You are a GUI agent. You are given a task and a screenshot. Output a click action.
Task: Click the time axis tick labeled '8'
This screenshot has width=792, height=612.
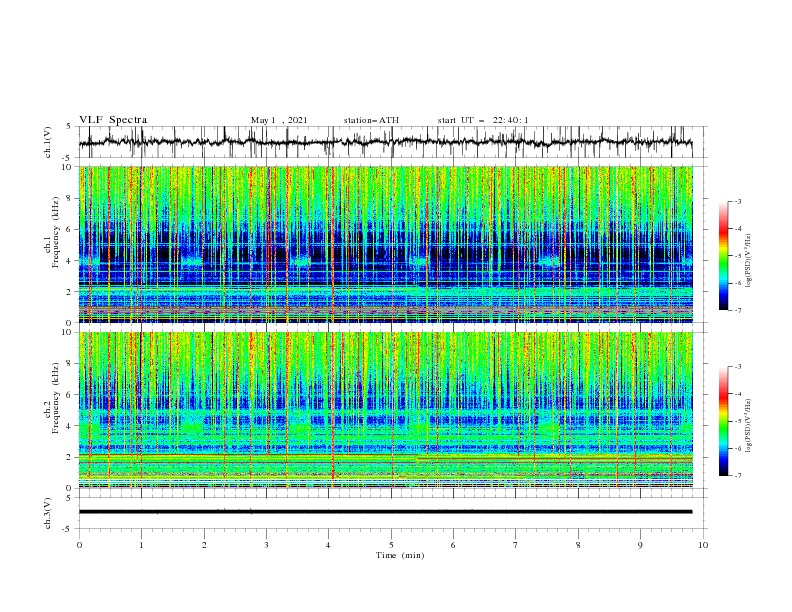(578, 545)
